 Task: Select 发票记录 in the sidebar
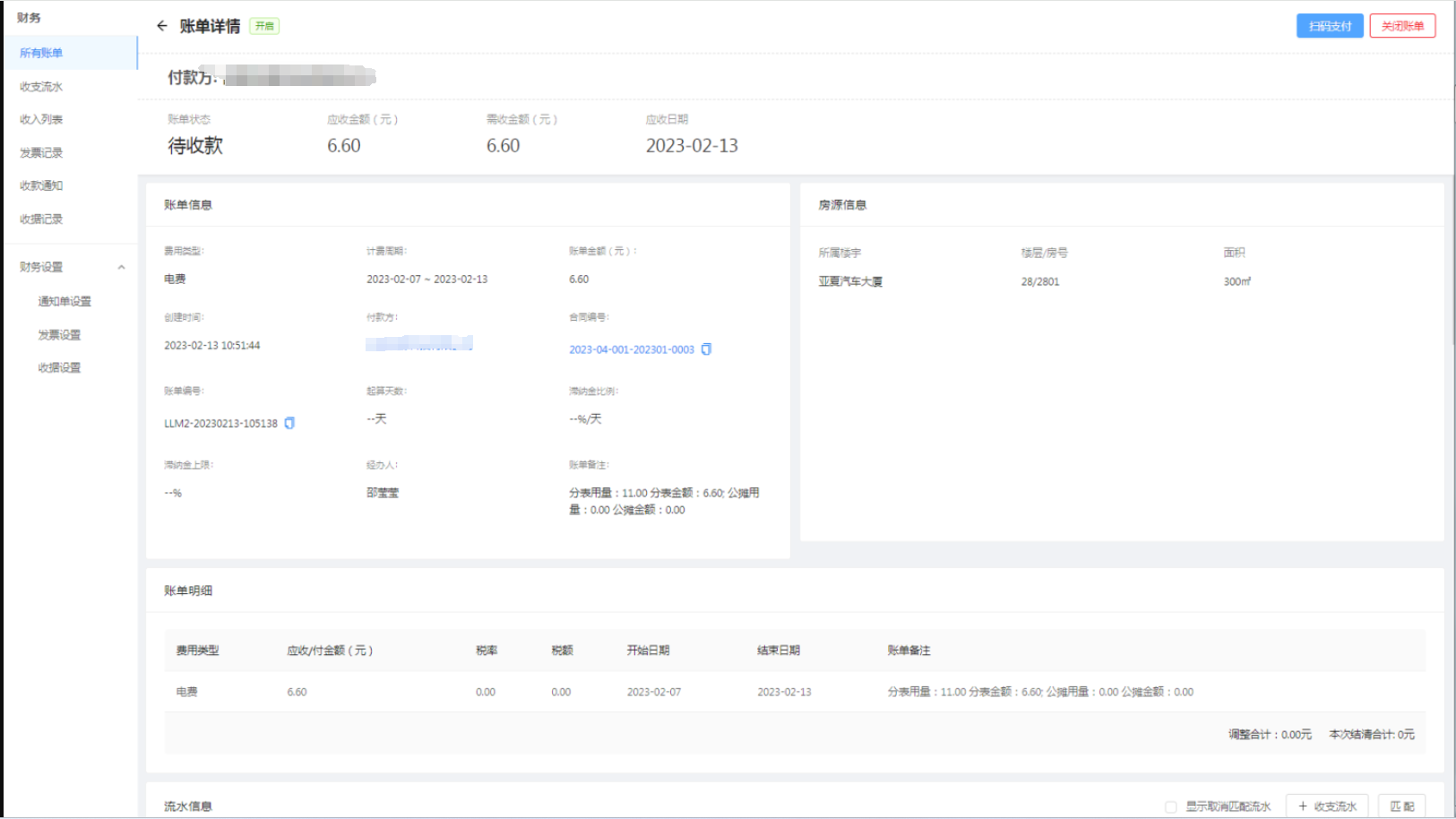(x=41, y=153)
